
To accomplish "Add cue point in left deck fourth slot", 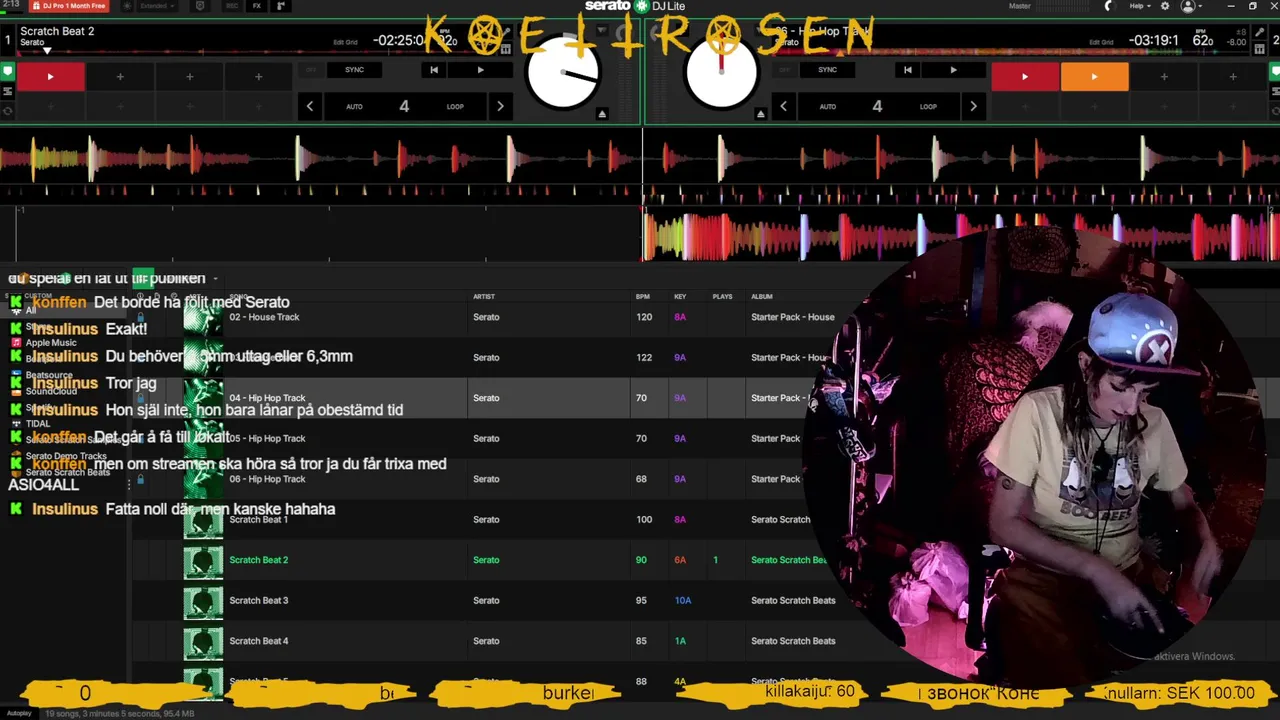I will [x=258, y=76].
